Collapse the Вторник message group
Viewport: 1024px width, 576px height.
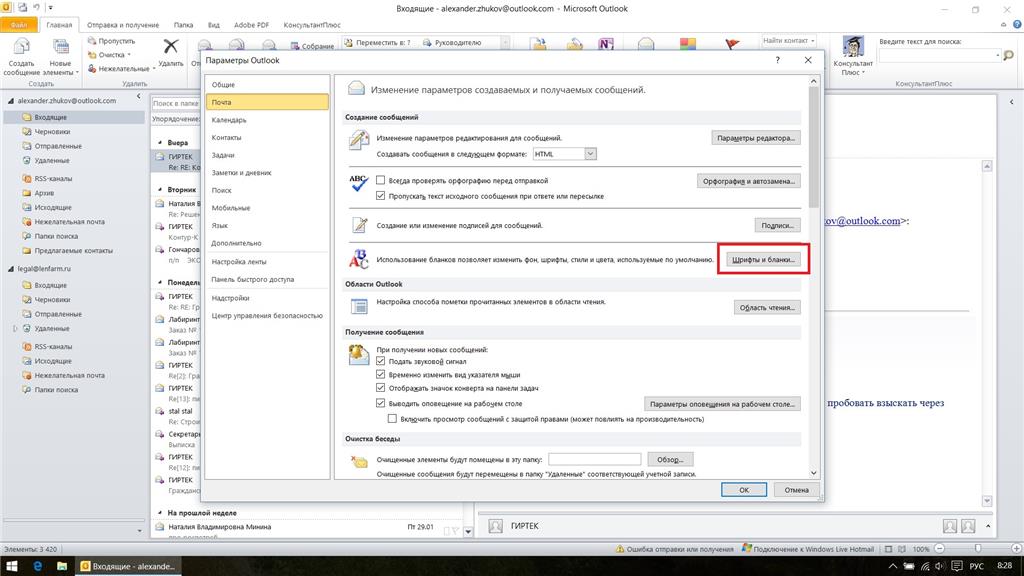point(160,189)
